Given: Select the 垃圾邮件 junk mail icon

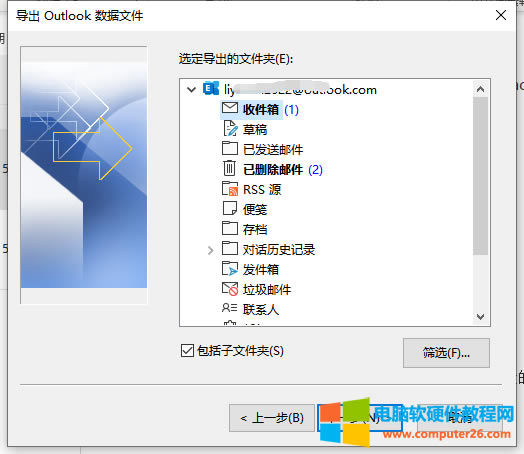Looking at the screenshot, I should pos(230,289).
